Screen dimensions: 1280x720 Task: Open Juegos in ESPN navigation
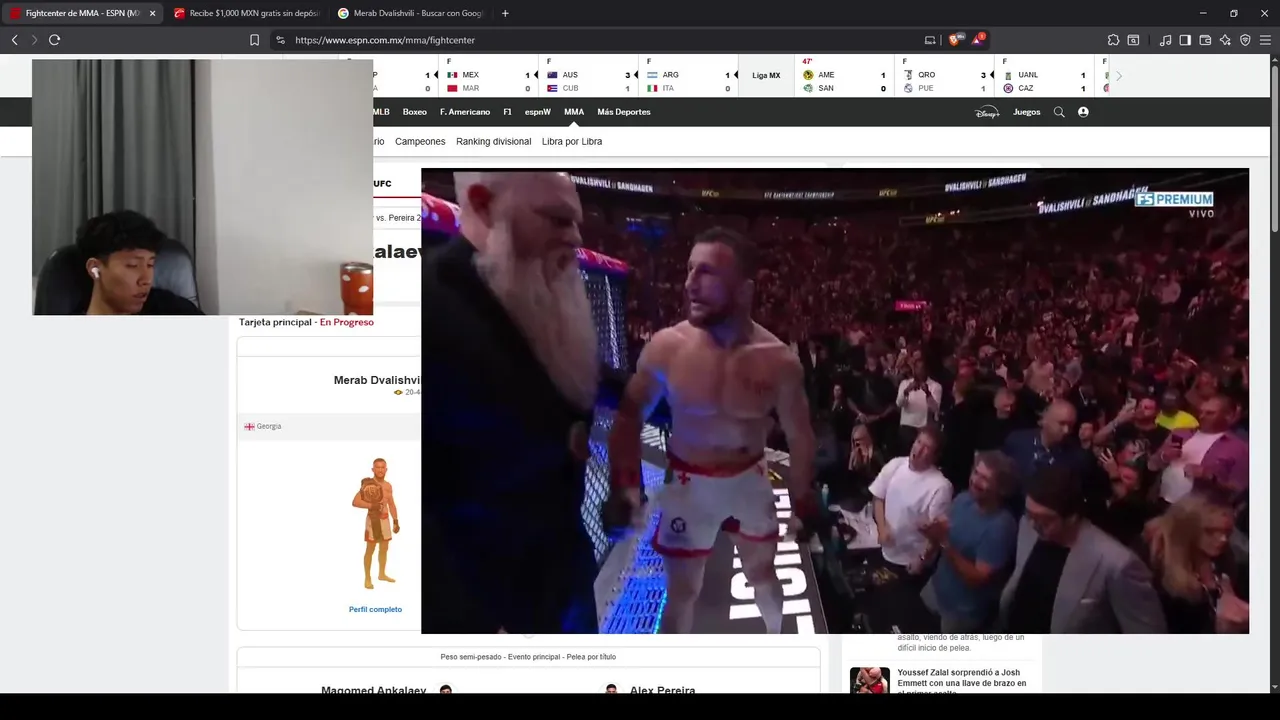[x=1027, y=112]
